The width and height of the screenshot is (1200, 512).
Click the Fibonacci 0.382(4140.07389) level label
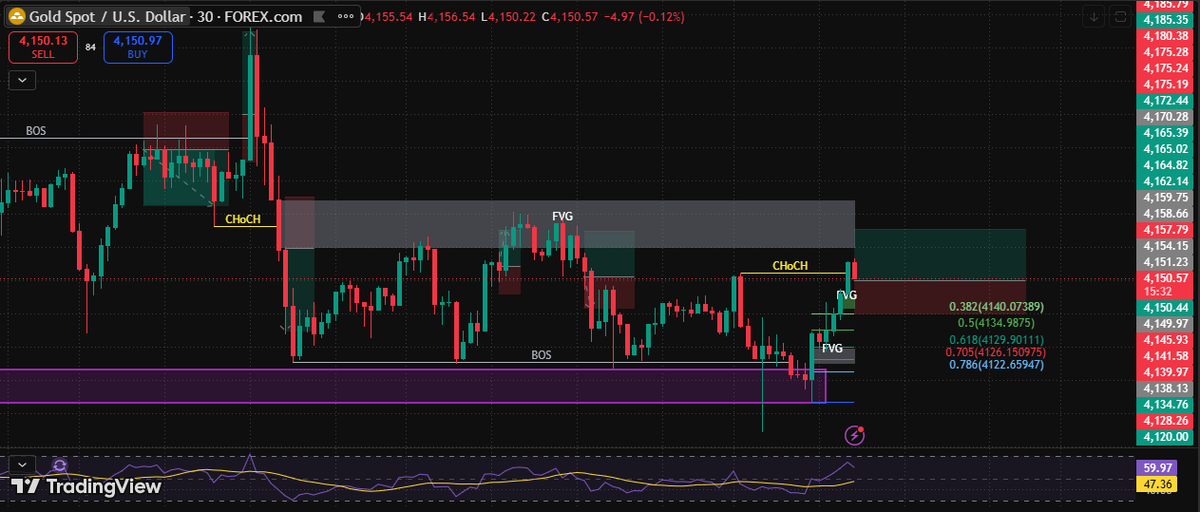pos(996,306)
